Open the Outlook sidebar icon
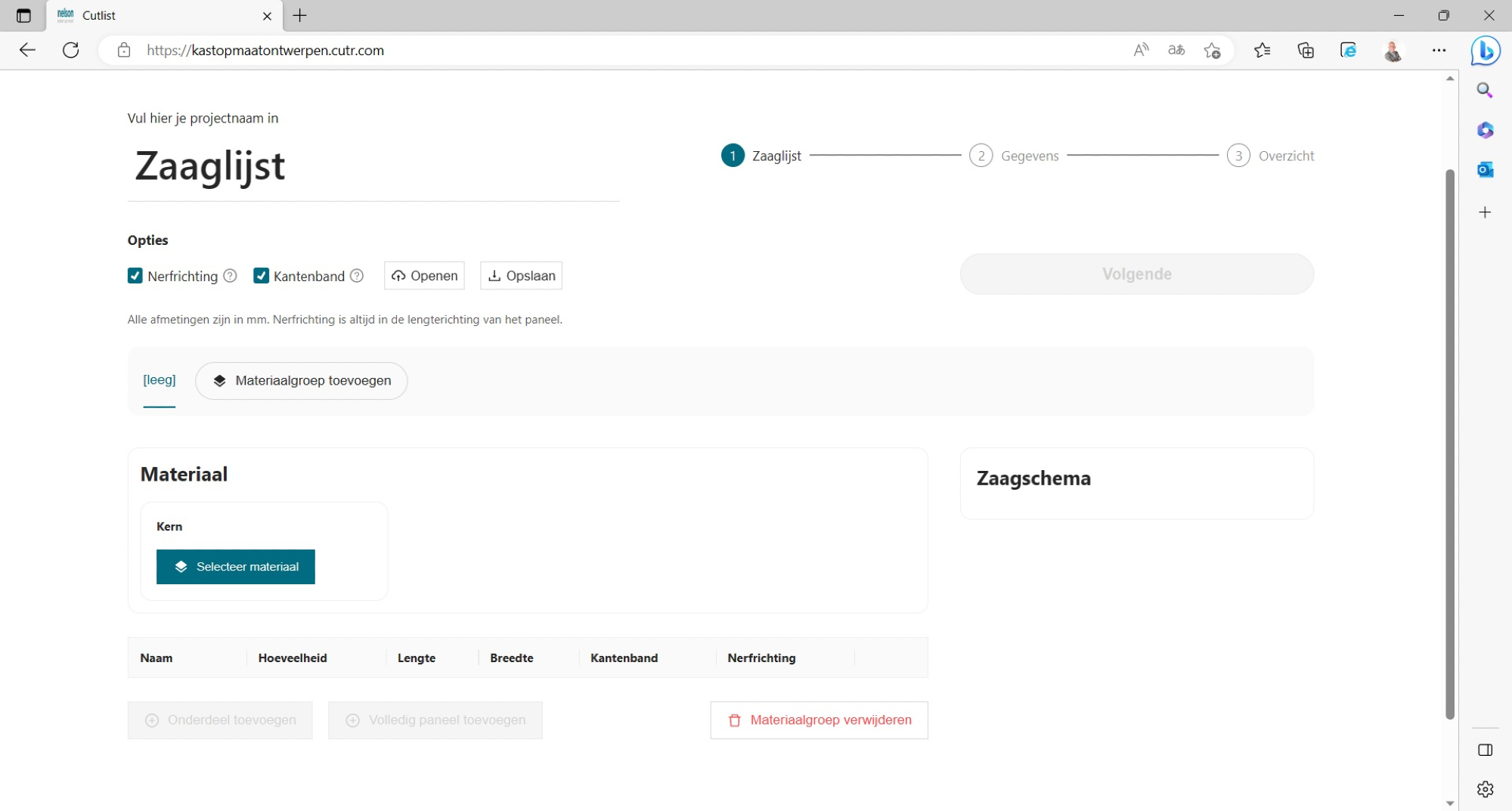The width and height of the screenshot is (1512, 811). tap(1485, 169)
